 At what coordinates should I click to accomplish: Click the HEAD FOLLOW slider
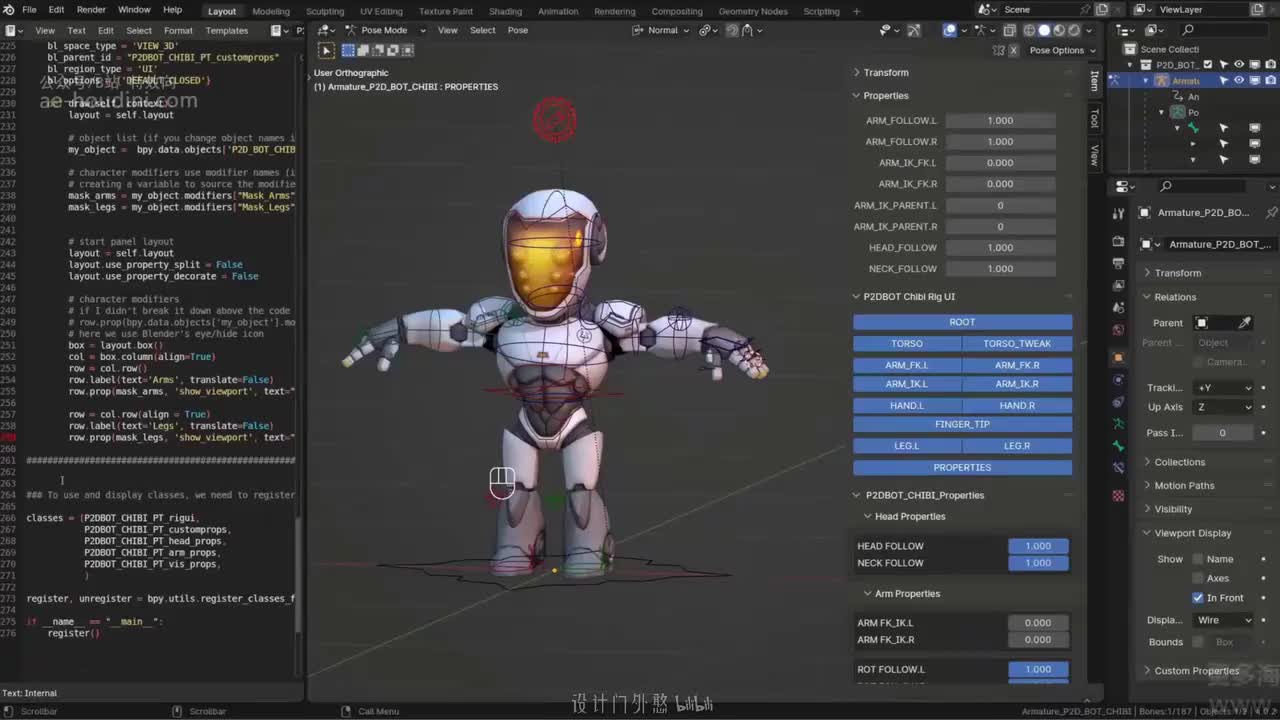(x=1038, y=546)
